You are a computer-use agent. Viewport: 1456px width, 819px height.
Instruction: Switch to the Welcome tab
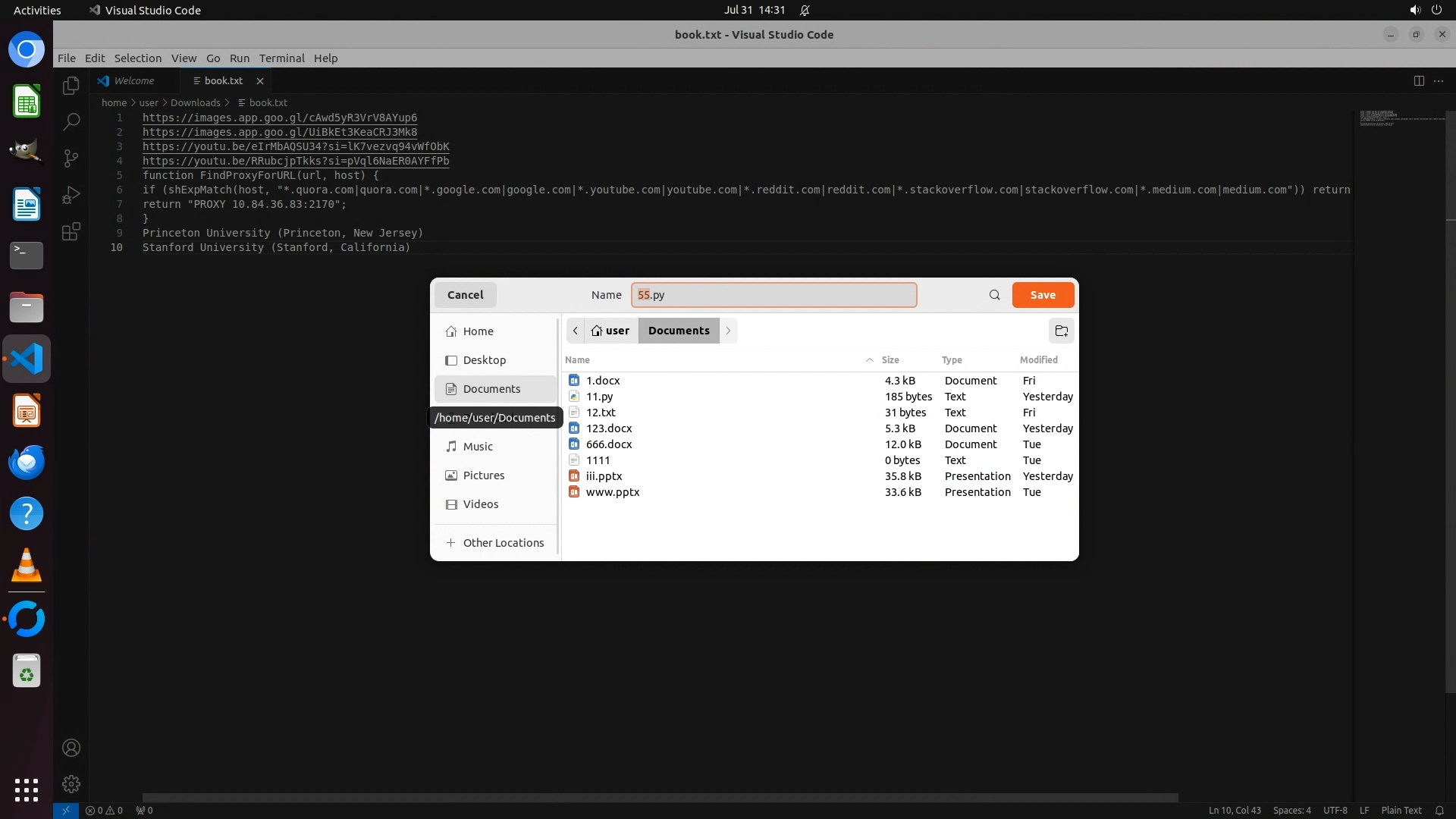coord(133,81)
